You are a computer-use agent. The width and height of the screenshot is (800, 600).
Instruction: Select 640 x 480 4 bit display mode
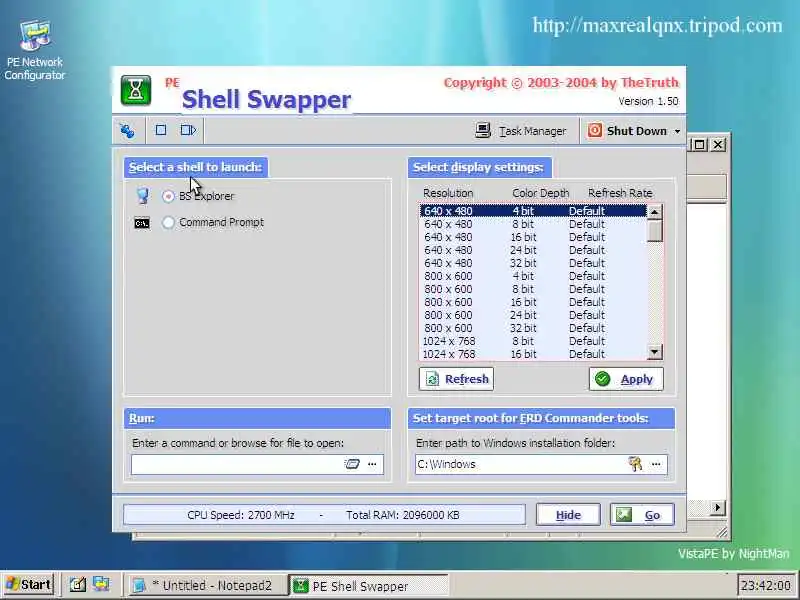[x=533, y=211]
